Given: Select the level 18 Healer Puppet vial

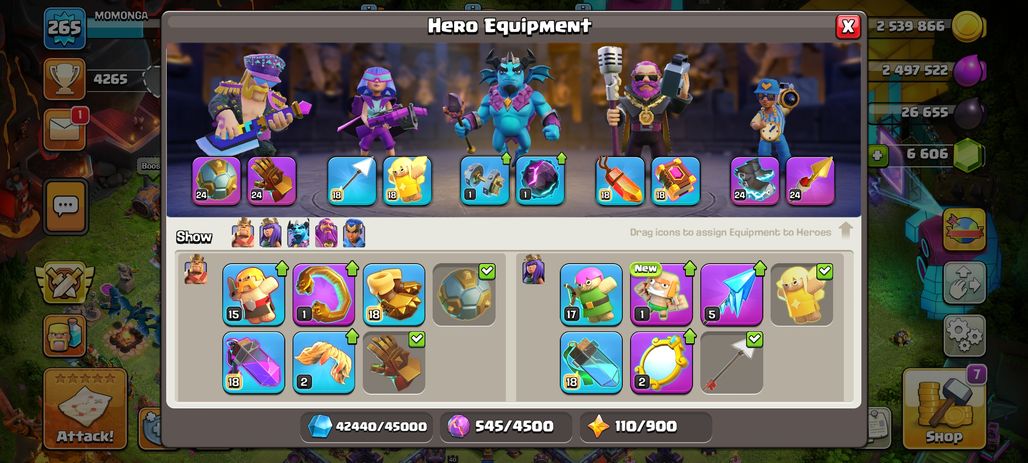Looking at the screenshot, I should 591,363.
